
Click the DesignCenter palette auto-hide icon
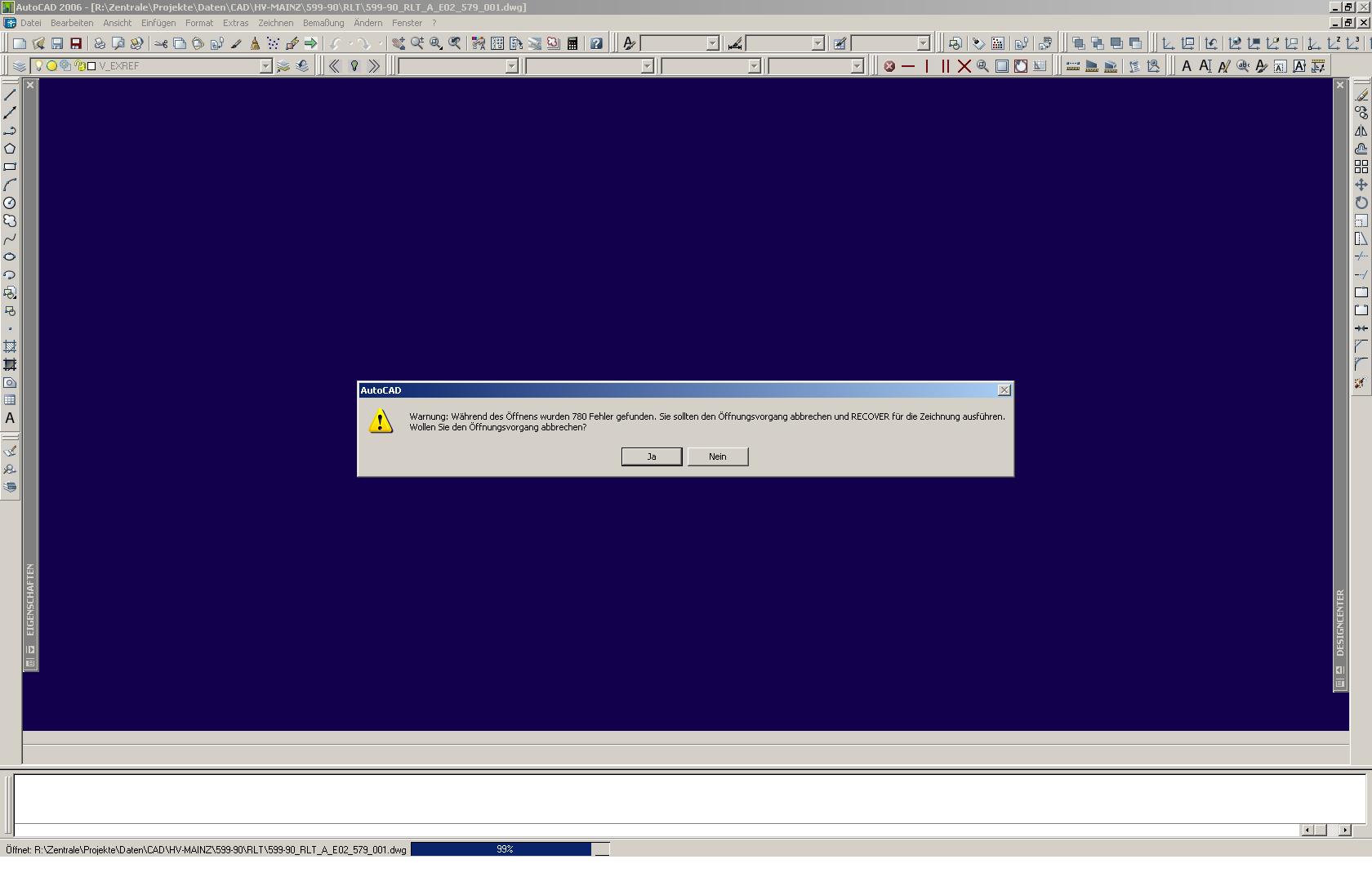(1340, 670)
